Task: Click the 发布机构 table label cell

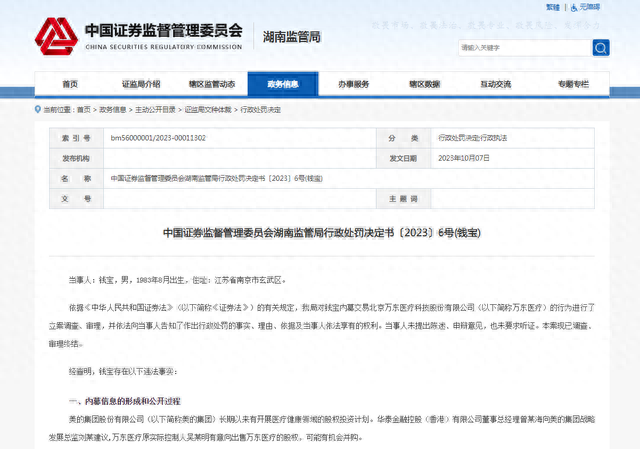Action: [x=76, y=158]
